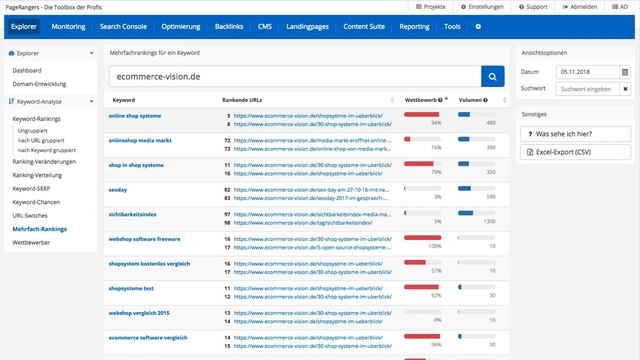Screen dimensions: 640x360
Task: Select Ungruppiert under Keyword-Rankings
Action: click(x=33, y=131)
